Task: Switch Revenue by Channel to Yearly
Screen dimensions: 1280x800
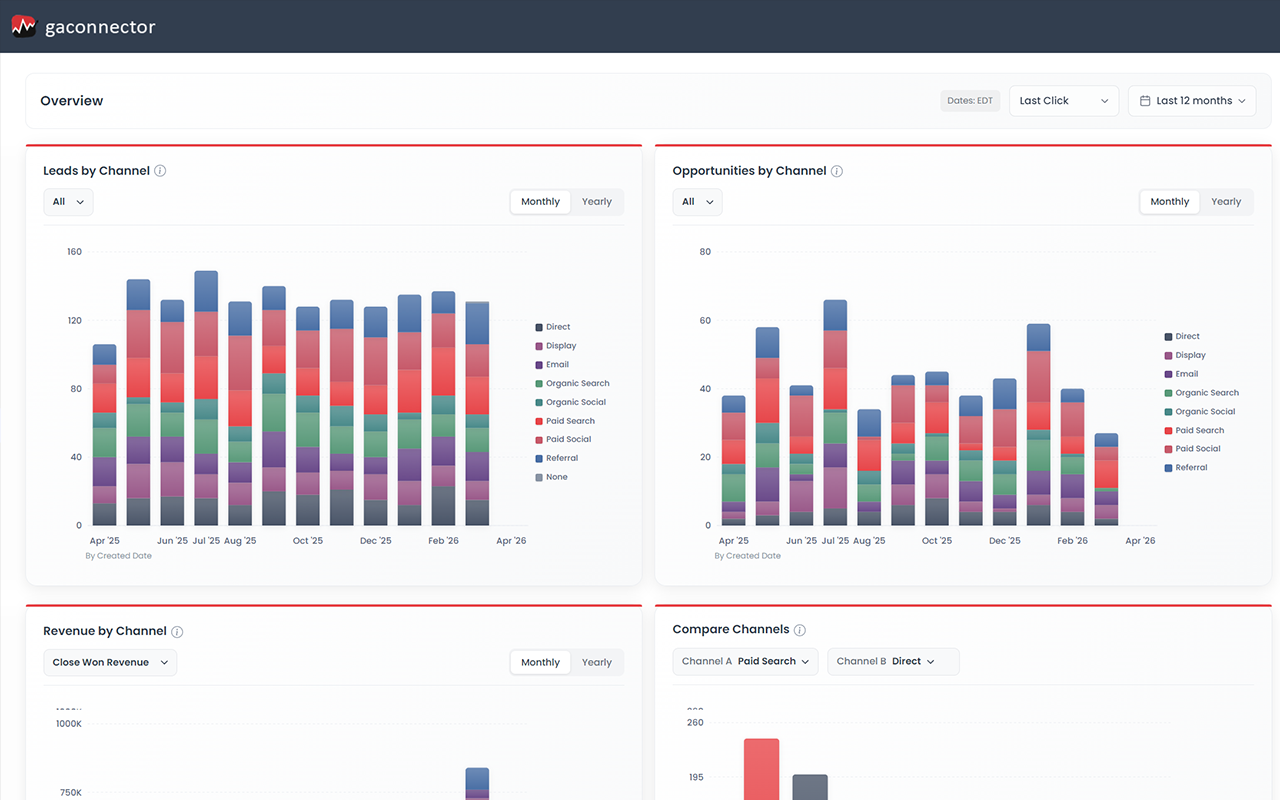Action: [597, 662]
